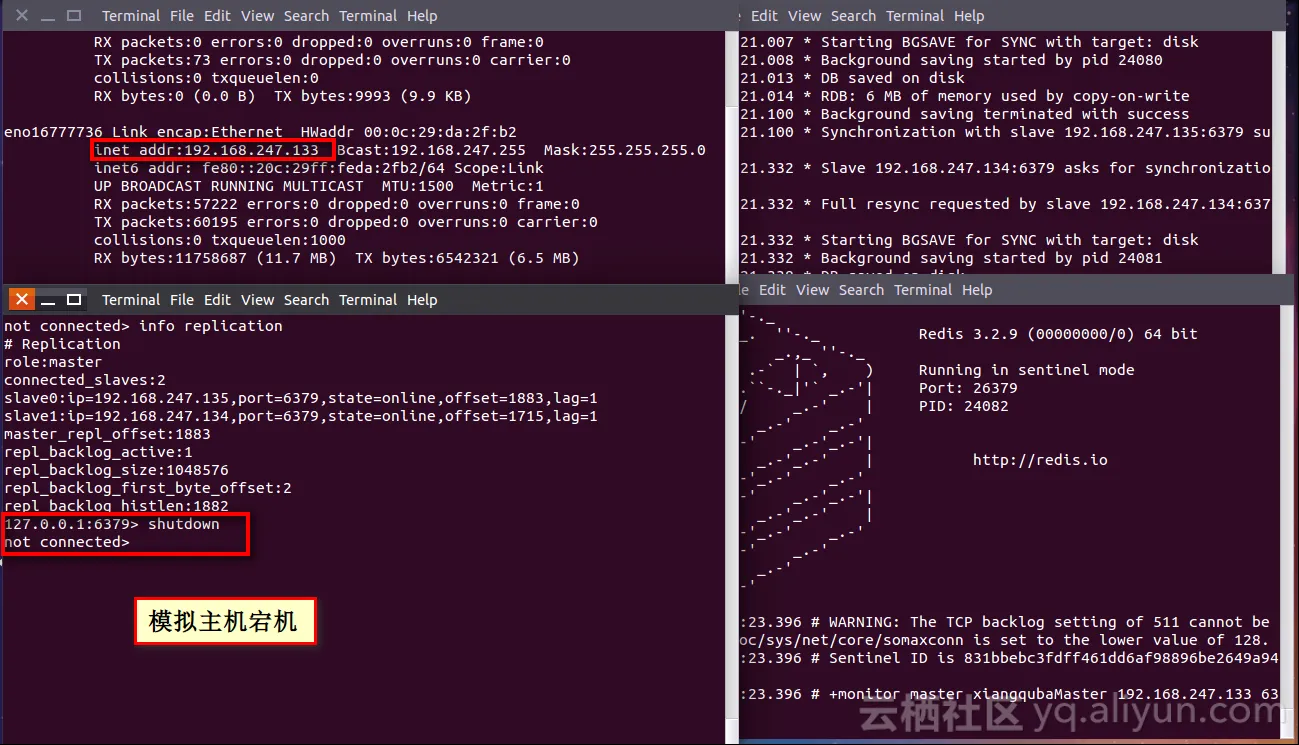The image size is (1299, 745).
Task: Open View menu in ifconfig terminal
Action: click(x=257, y=16)
